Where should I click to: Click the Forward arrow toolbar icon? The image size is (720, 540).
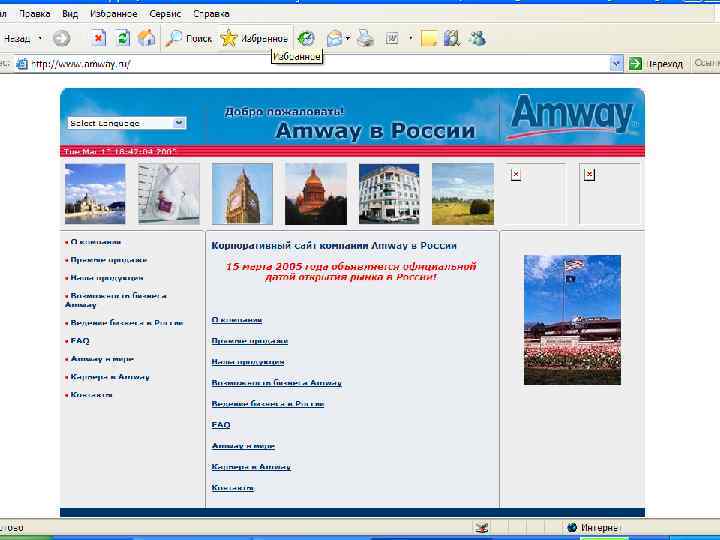(x=62, y=39)
